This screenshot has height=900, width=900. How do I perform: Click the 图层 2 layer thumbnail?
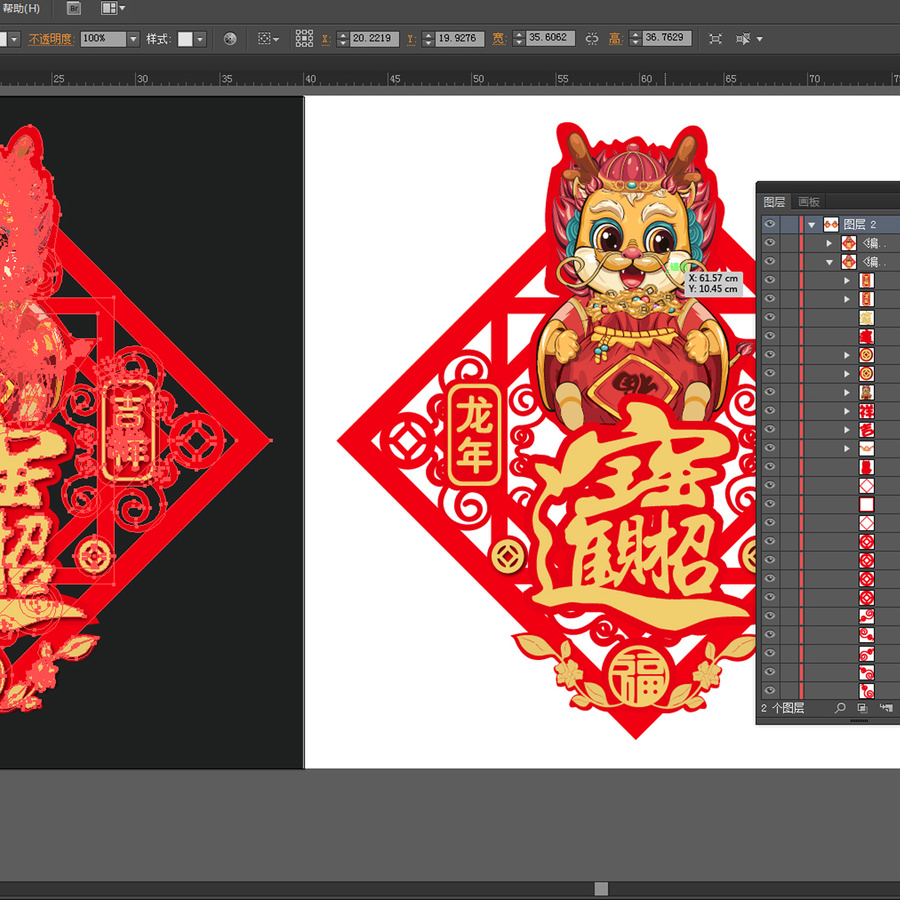(x=831, y=224)
